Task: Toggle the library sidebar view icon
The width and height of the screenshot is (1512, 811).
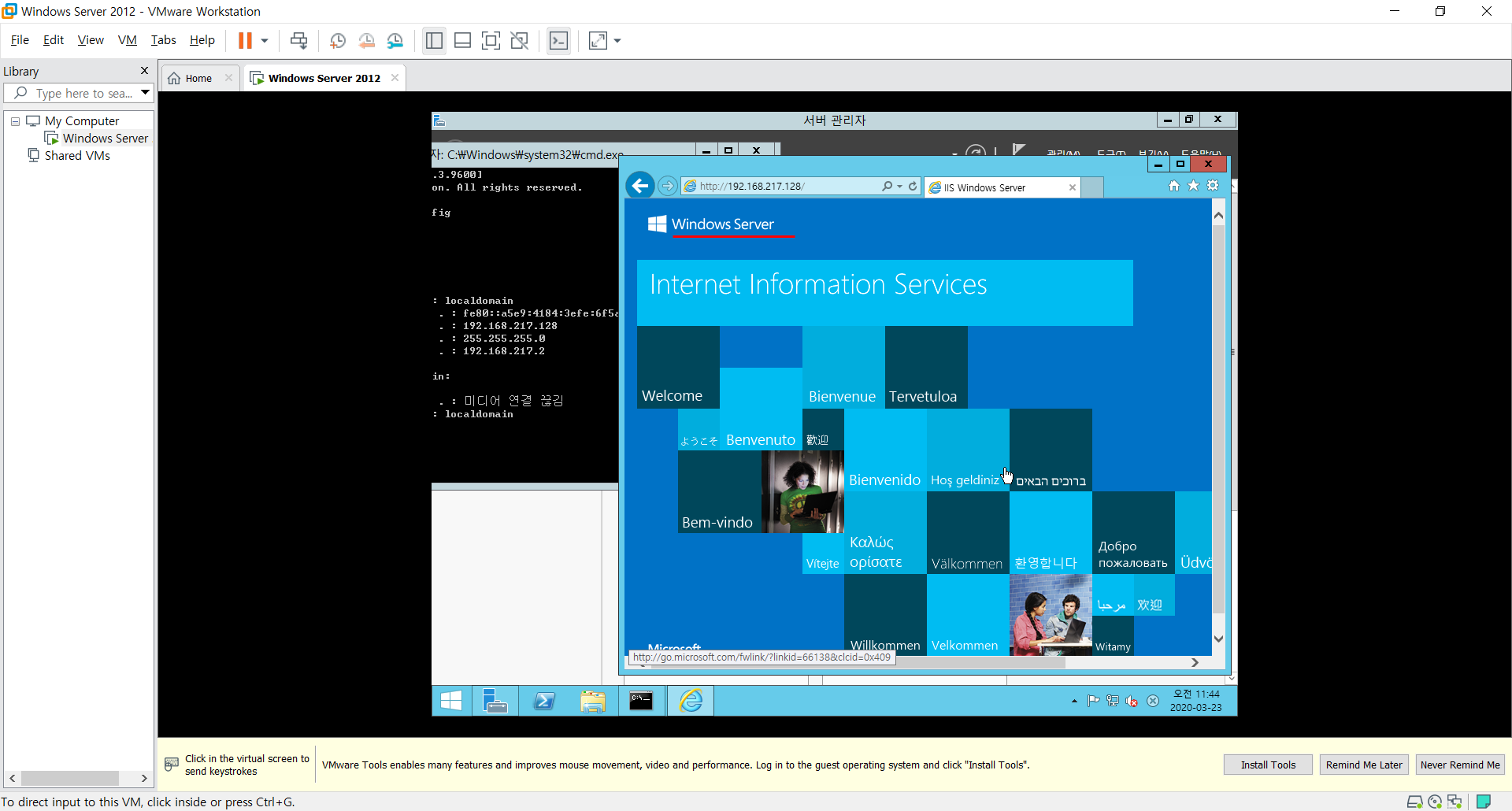Action: [x=434, y=41]
